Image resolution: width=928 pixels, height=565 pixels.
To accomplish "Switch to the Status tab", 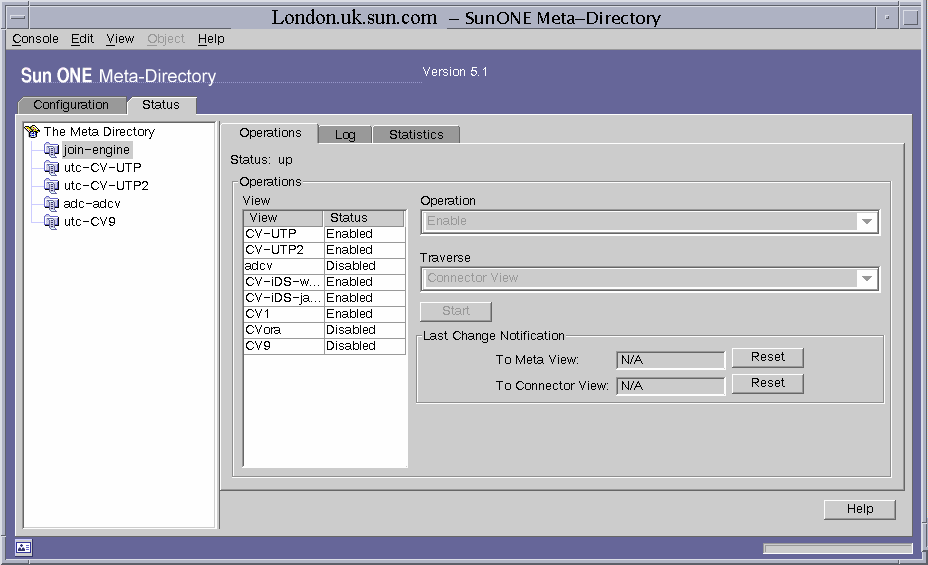I will 161,105.
